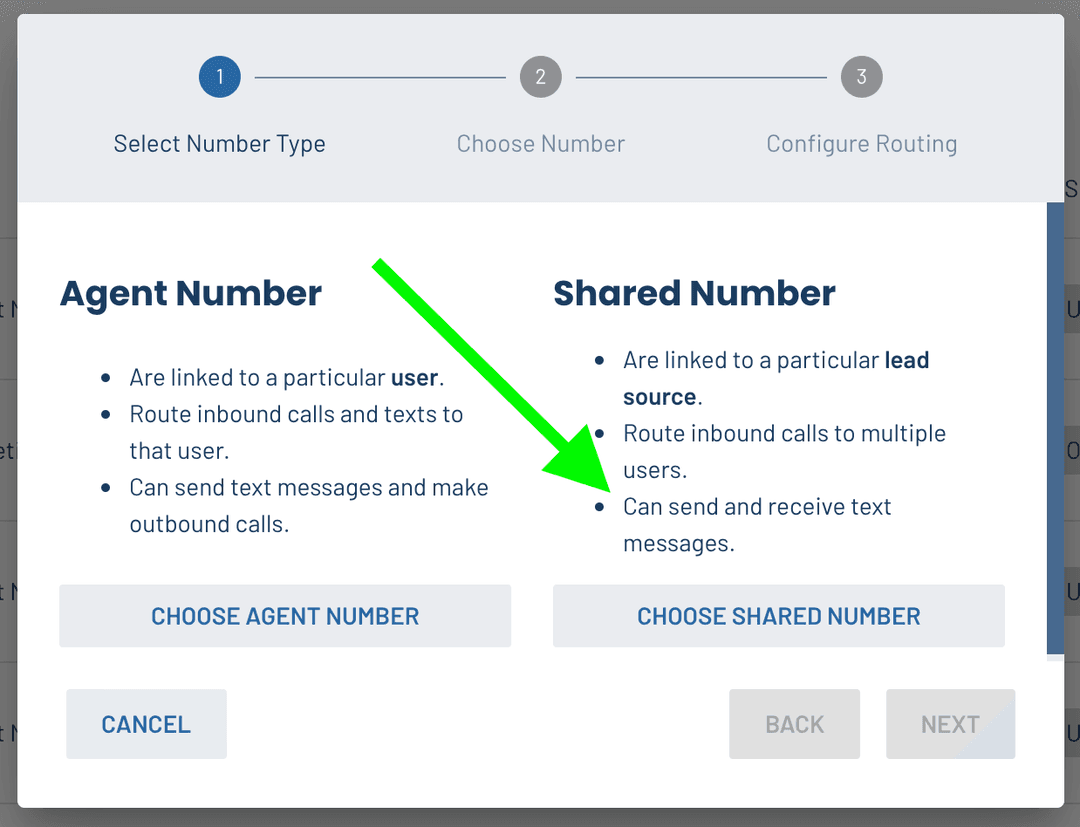The image size is (1080, 827).
Task: Click the Next button
Action: coord(950,724)
